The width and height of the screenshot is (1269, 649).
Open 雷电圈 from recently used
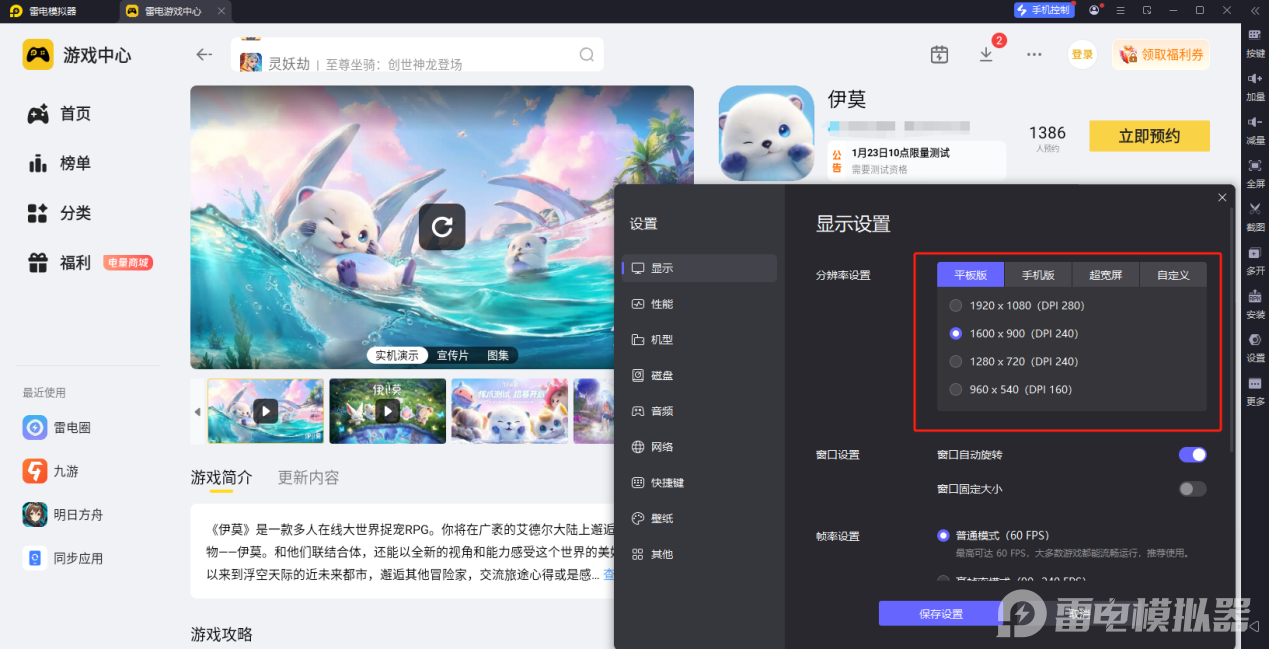pos(57,427)
